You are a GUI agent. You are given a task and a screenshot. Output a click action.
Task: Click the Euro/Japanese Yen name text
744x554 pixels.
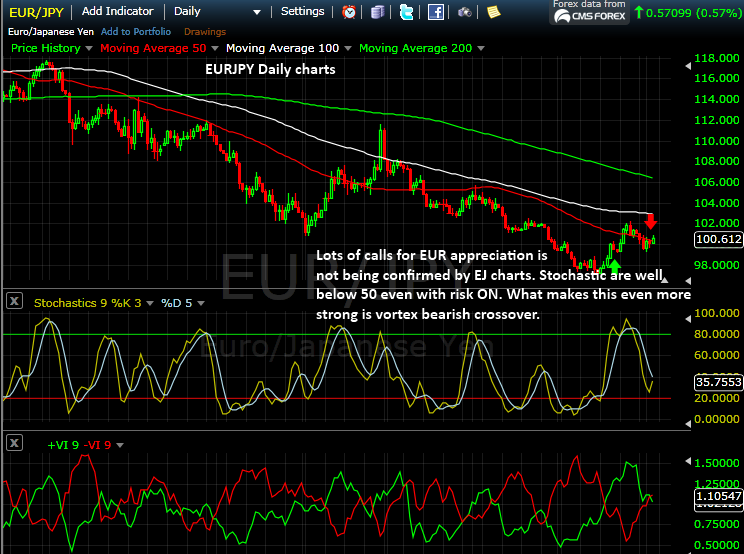[x=51, y=32]
